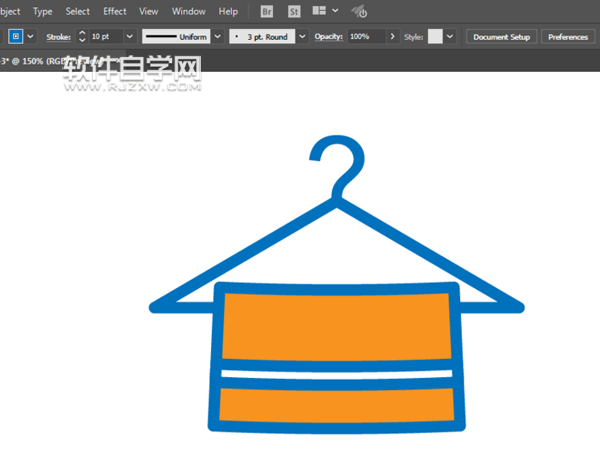This screenshot has height=459, width=600.
Task: Expand the variable width profile arrow
Action: (217, 37)
